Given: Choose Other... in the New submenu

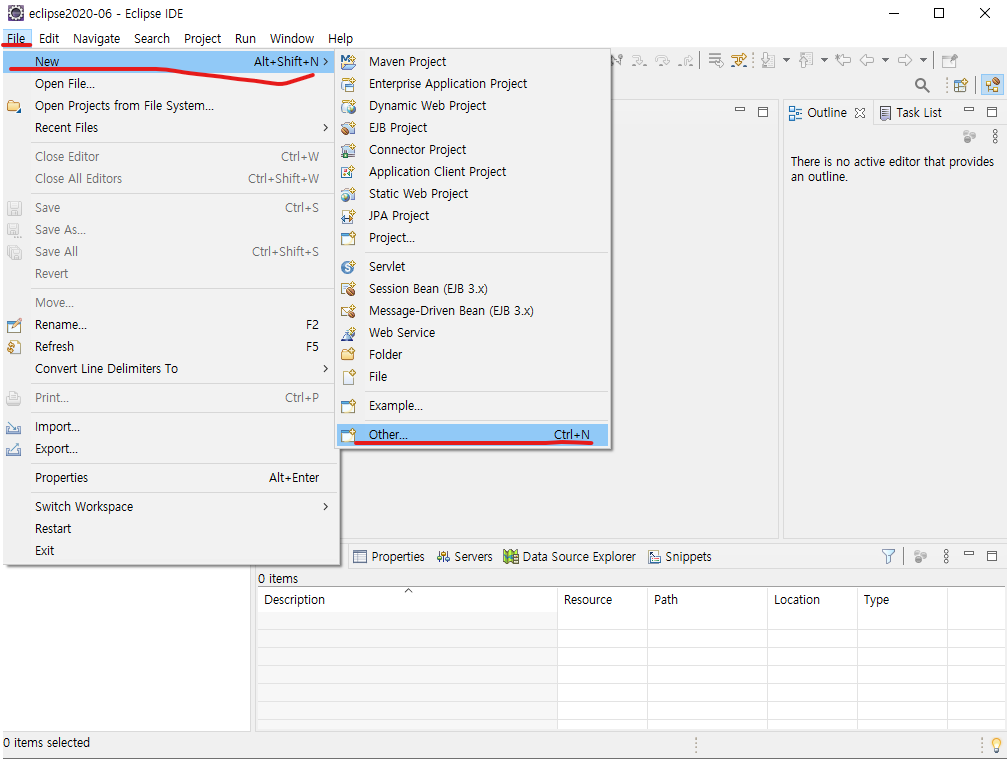Looking at the screenshot, I should pyautogui.click(x=473, y=435).
